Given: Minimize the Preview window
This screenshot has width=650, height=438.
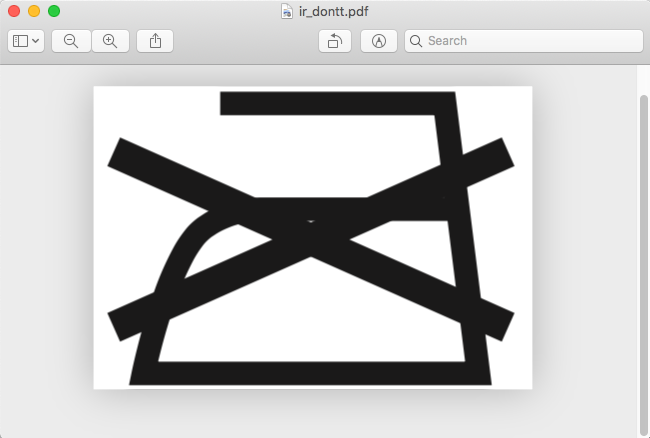Looking at the screenshot, I should 34,11.
